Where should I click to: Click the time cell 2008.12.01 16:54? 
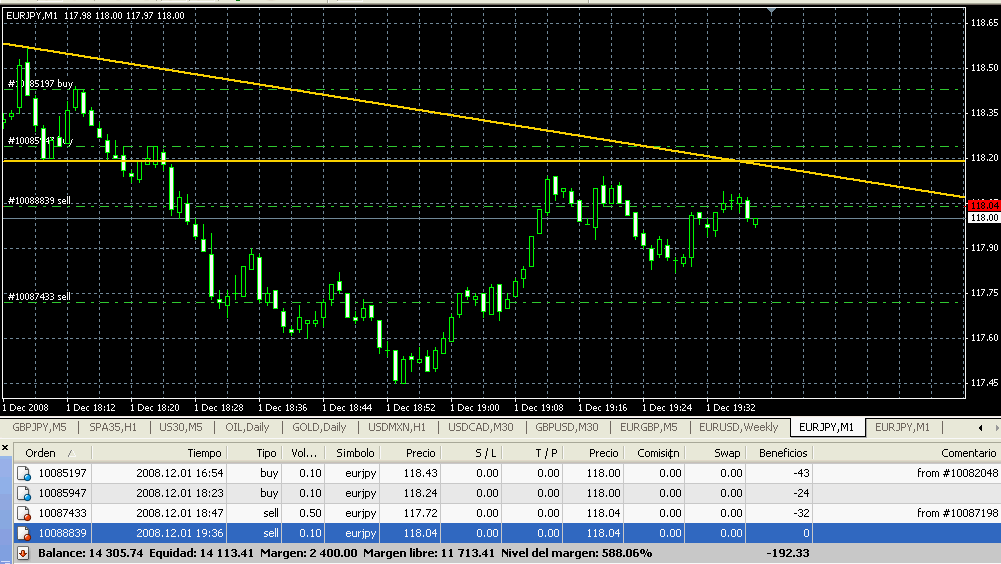pyautogui.click(x=179, y=473)
